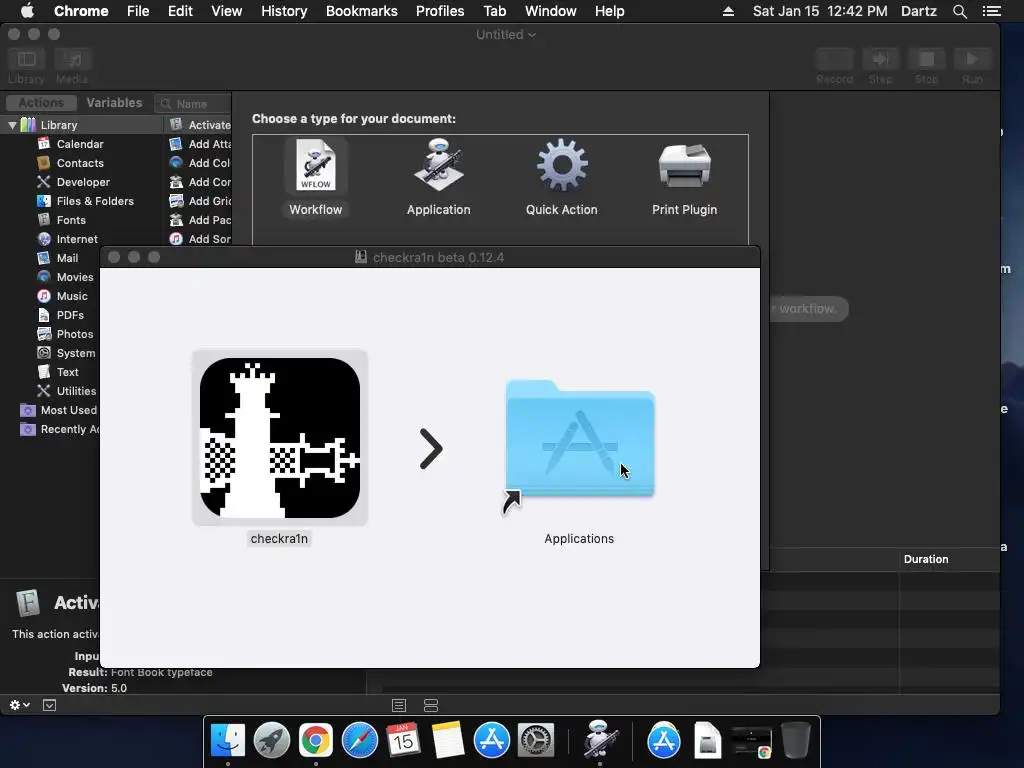The height and width of the screenshot is (768, 1024).
Task: Open Notification Center in the menu bar
Action: coord(991,11)
